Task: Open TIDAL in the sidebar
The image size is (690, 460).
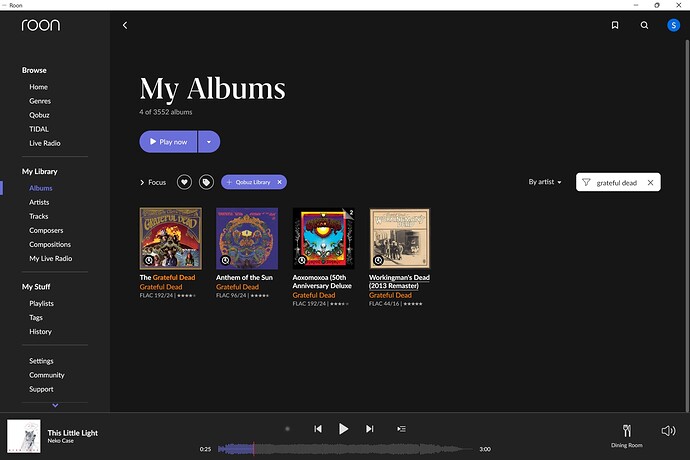Action: pos(39,129)
